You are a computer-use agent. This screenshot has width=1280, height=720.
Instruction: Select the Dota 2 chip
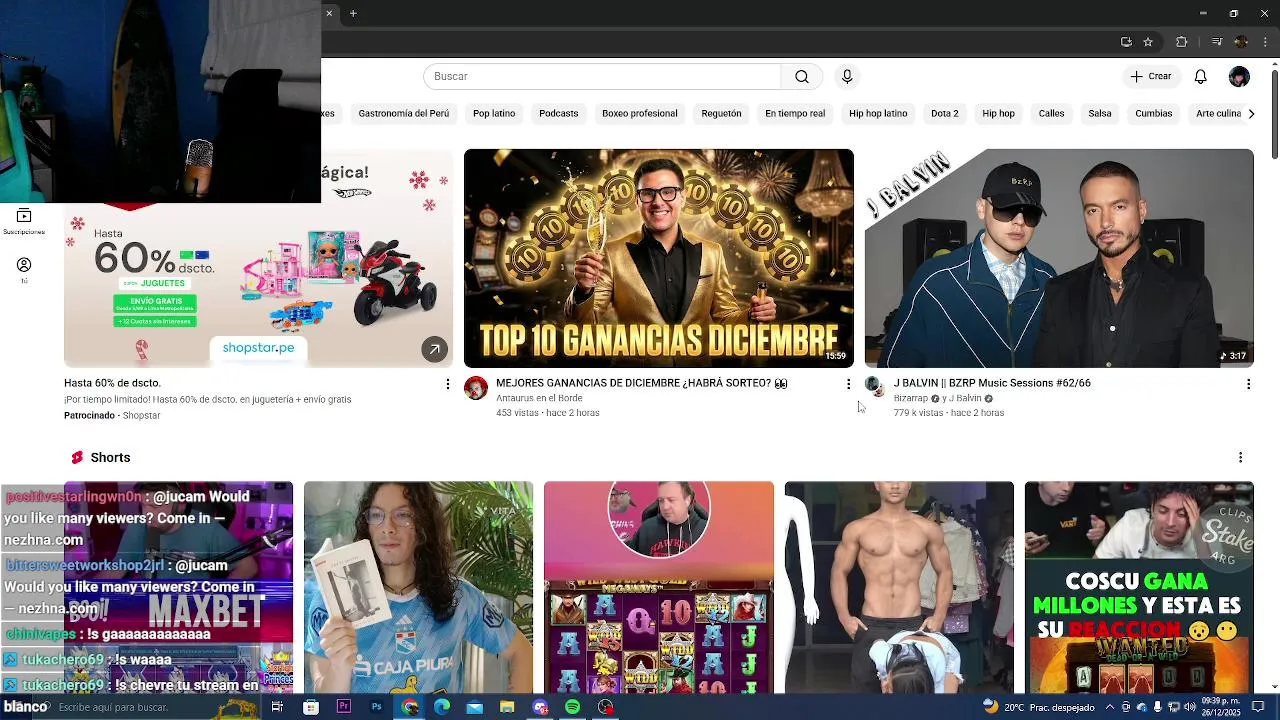coord(945,114)
